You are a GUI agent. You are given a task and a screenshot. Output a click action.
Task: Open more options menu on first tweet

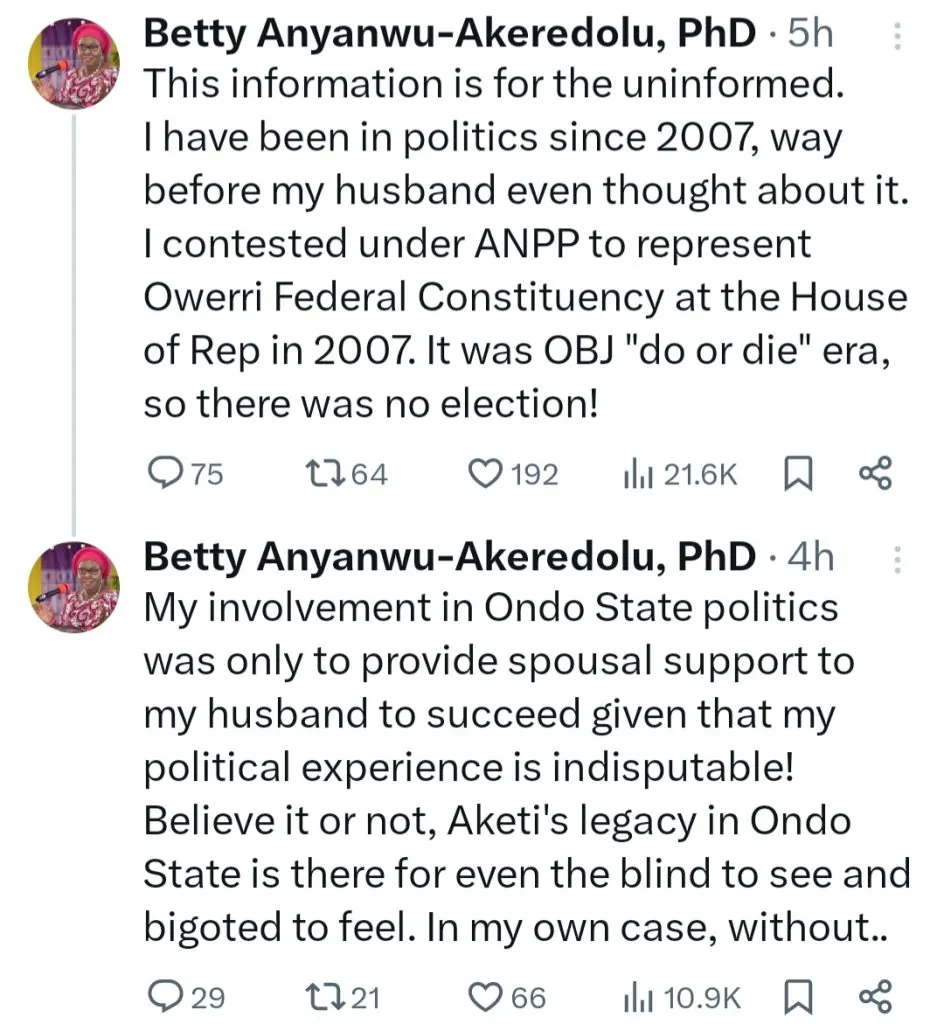pos(896,37)
